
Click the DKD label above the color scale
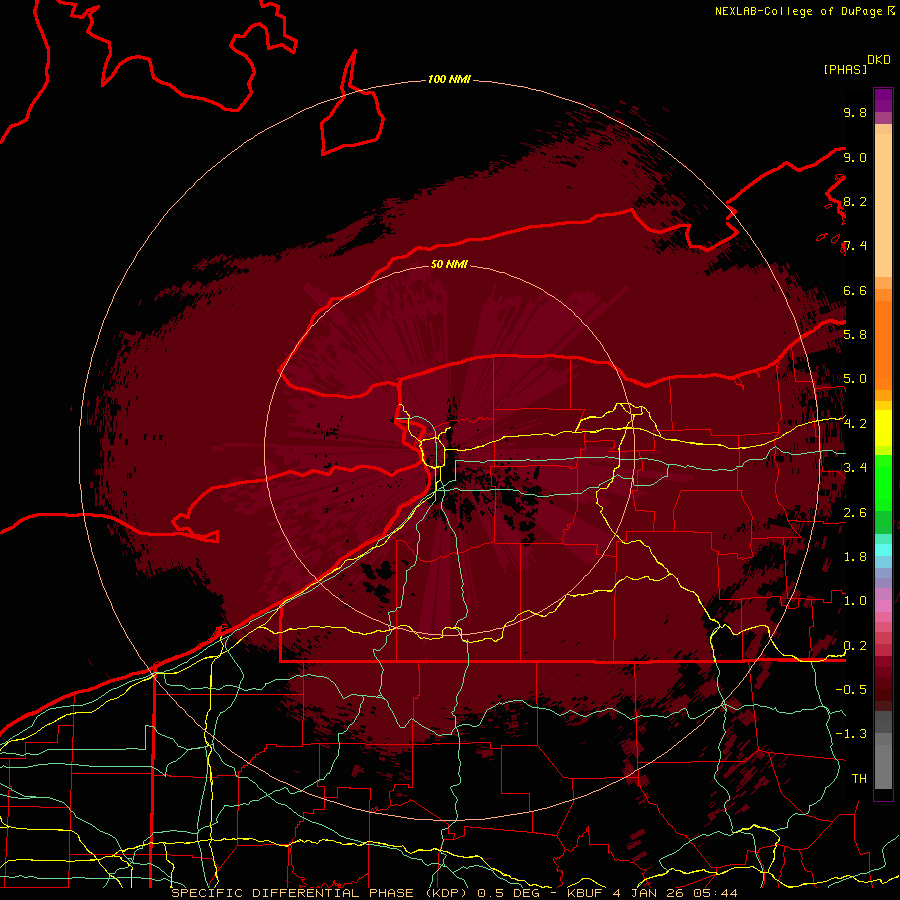tap(878, 60)
